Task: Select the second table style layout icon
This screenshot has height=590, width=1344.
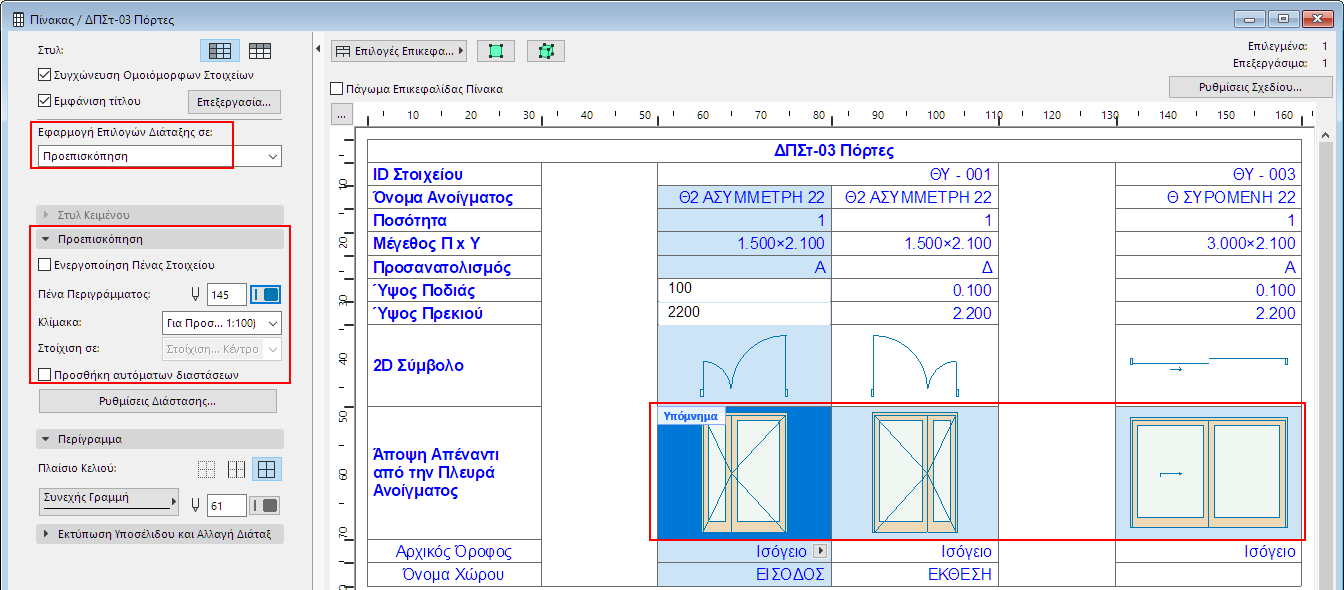Action: (260, 51)
